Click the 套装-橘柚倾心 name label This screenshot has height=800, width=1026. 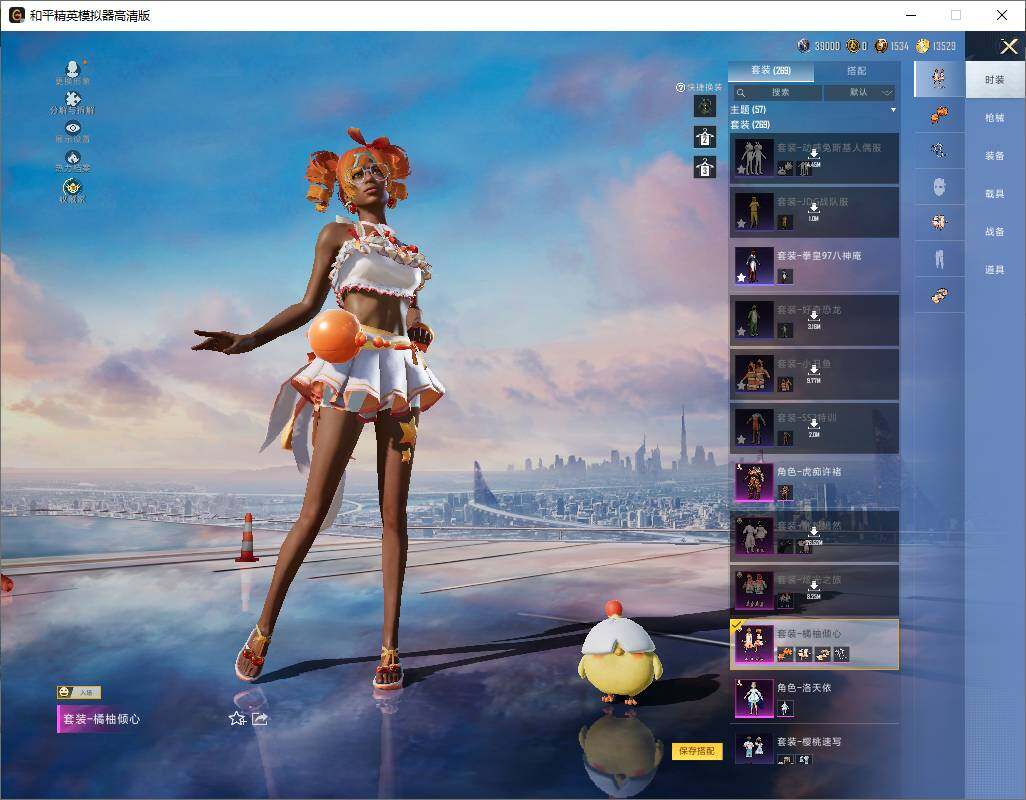(101, 719)
